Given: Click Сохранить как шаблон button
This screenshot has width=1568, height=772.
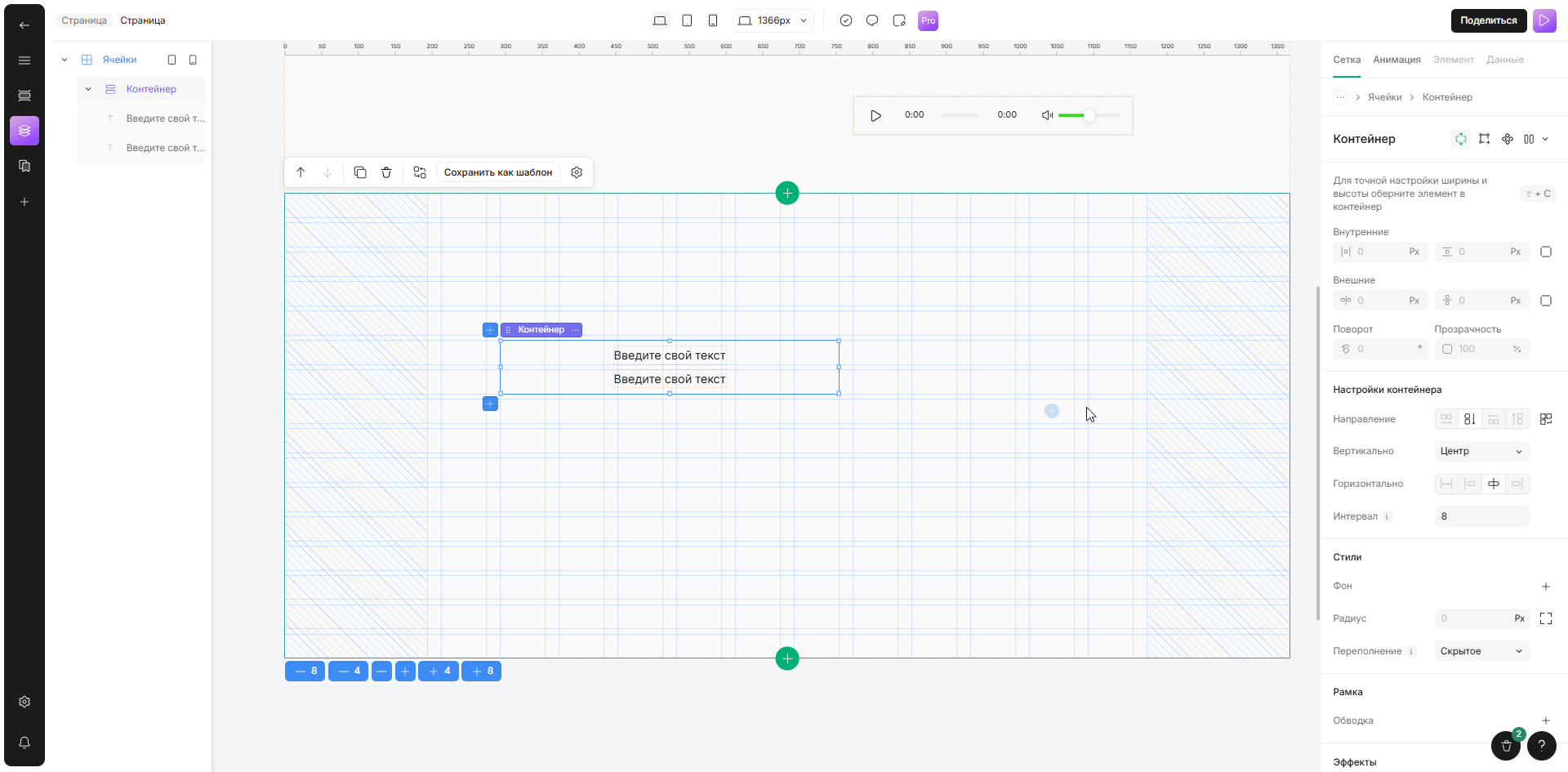Looking at the screenshot, I should click(x=498, y=172).
